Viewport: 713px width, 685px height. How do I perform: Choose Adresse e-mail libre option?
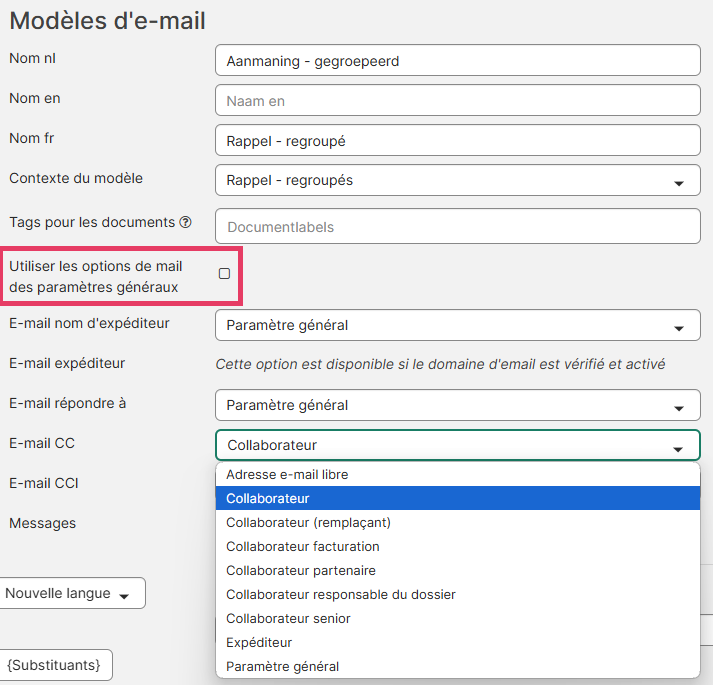pos(457,474)
